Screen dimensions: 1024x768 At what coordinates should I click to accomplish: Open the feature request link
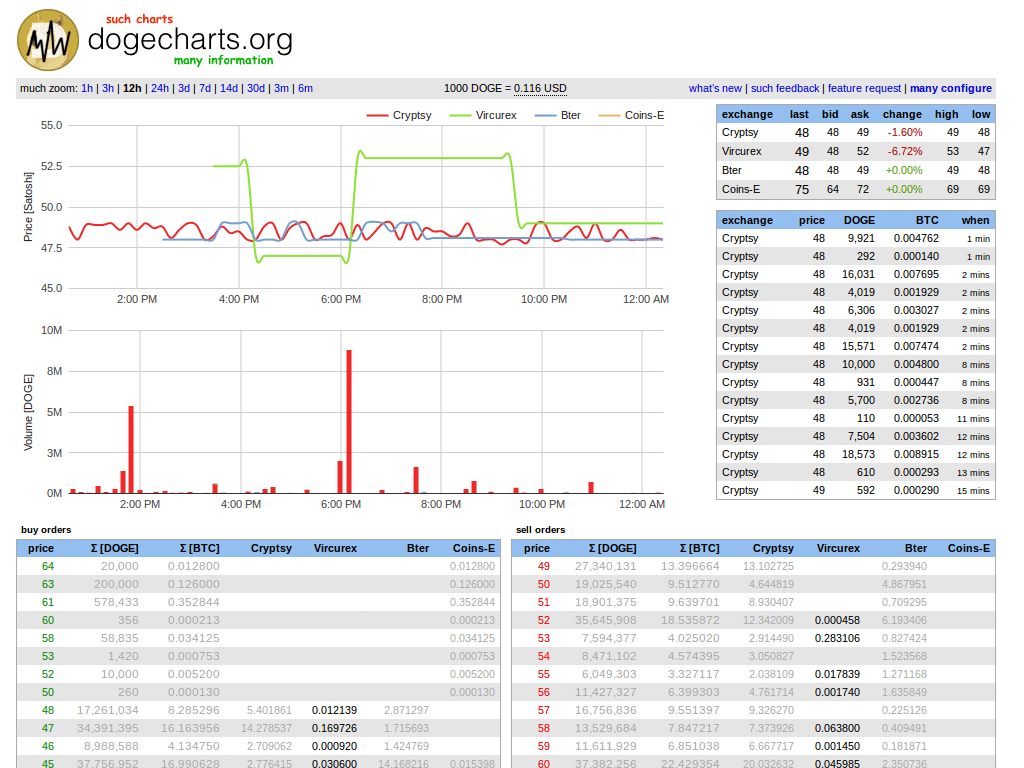(865, 88)
